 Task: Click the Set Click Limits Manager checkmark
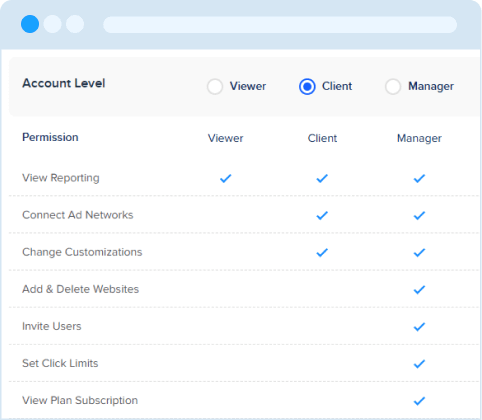pyautogui.click(x=419, y=363)
